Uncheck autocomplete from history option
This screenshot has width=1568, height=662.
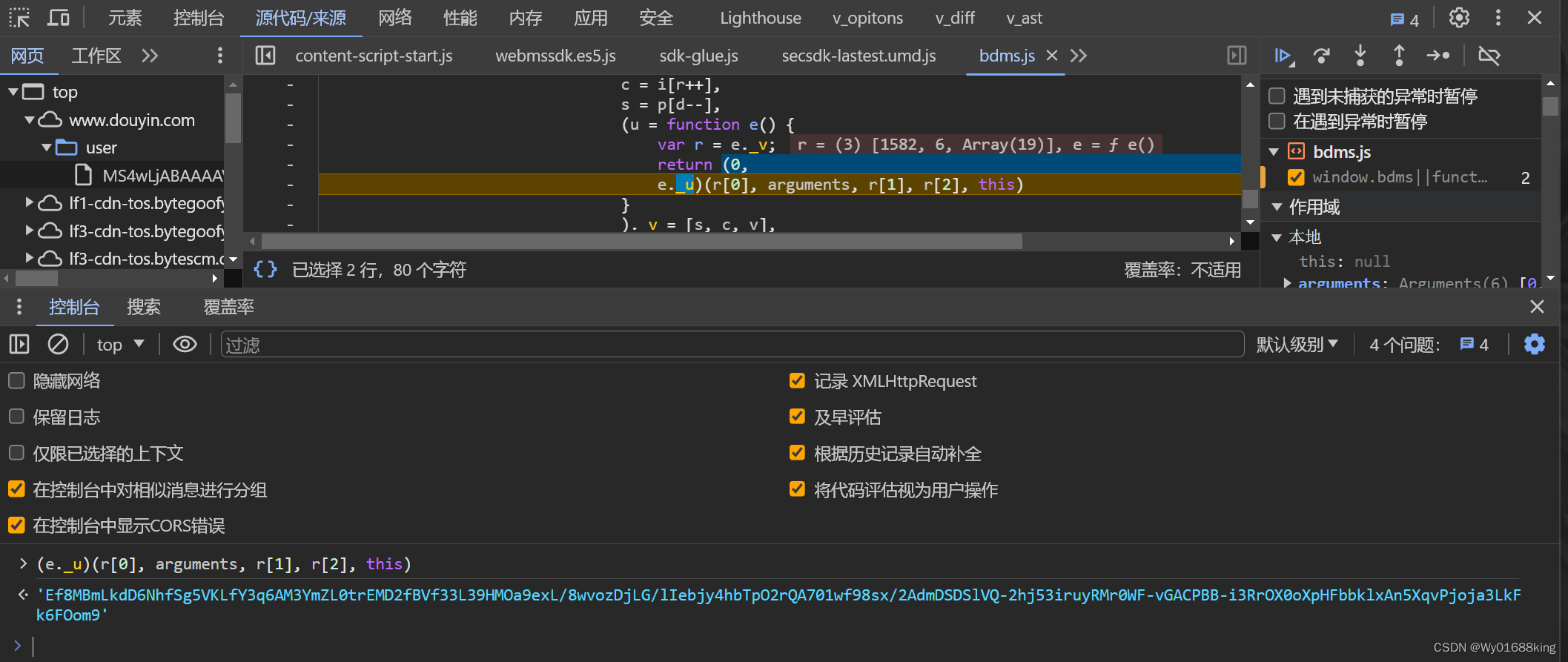click(797, 453)
